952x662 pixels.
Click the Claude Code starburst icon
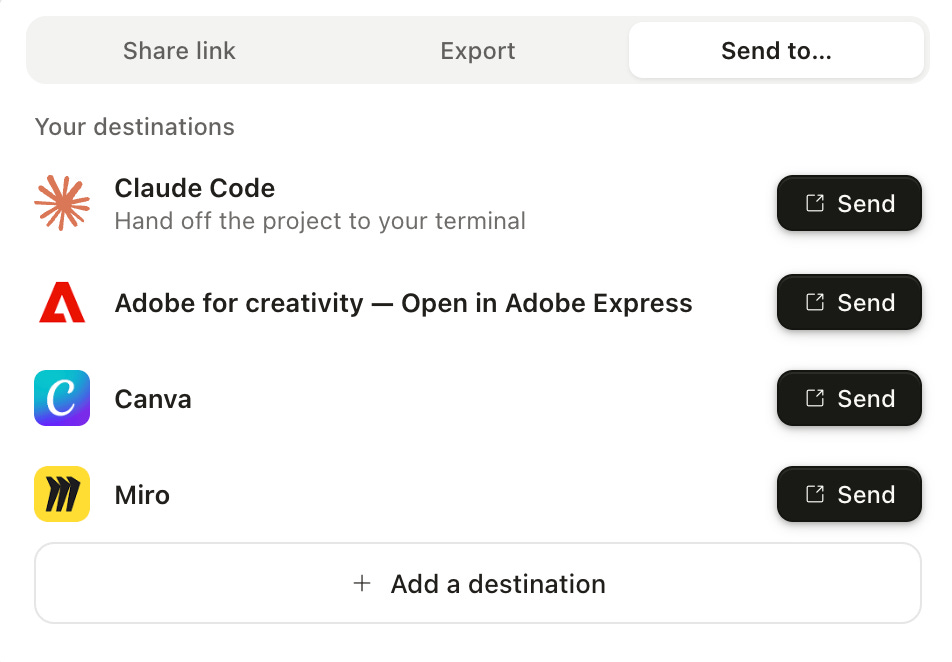[62, 203]
